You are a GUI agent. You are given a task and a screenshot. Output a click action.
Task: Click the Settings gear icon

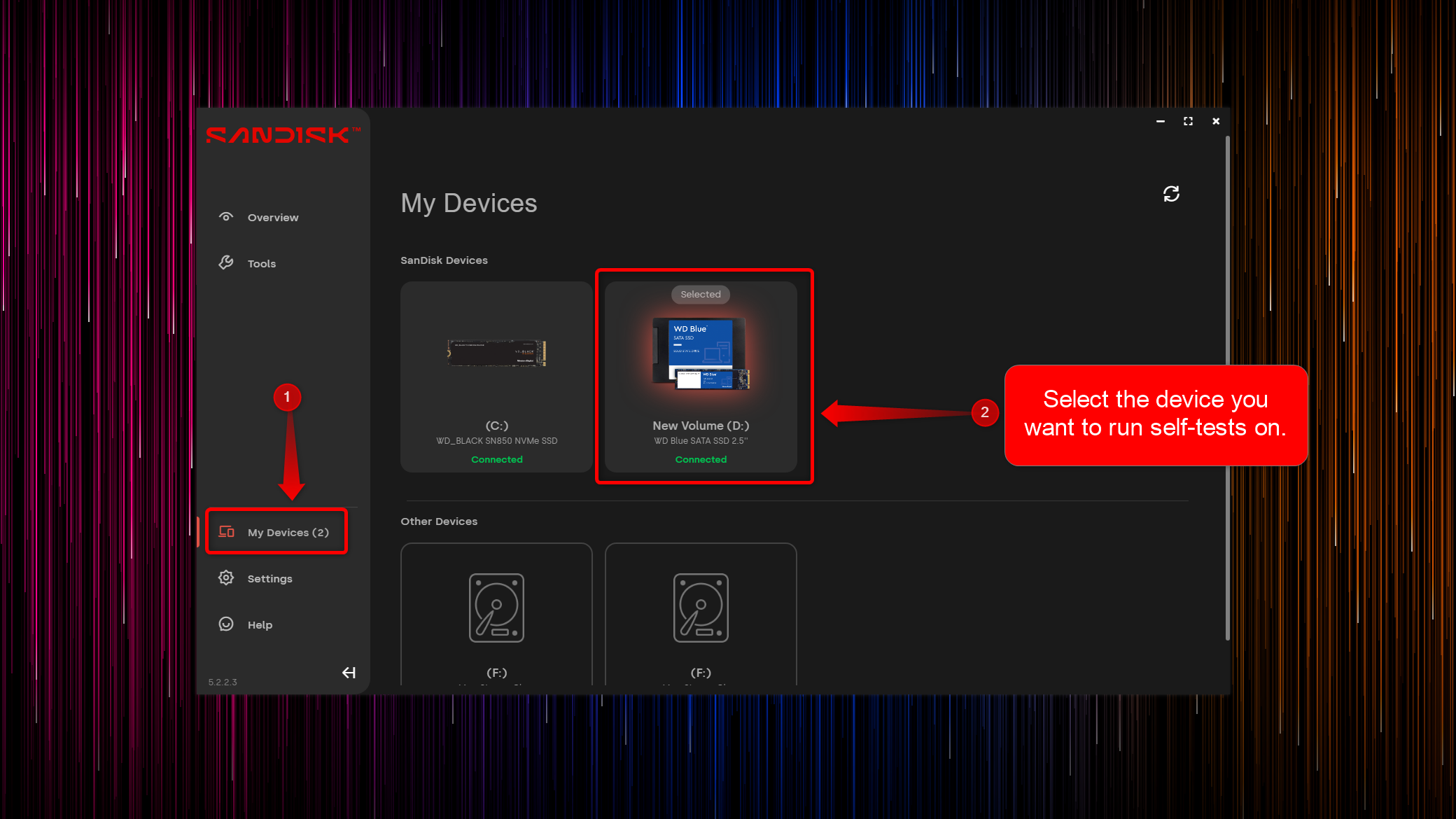click(x=226, y=577)
